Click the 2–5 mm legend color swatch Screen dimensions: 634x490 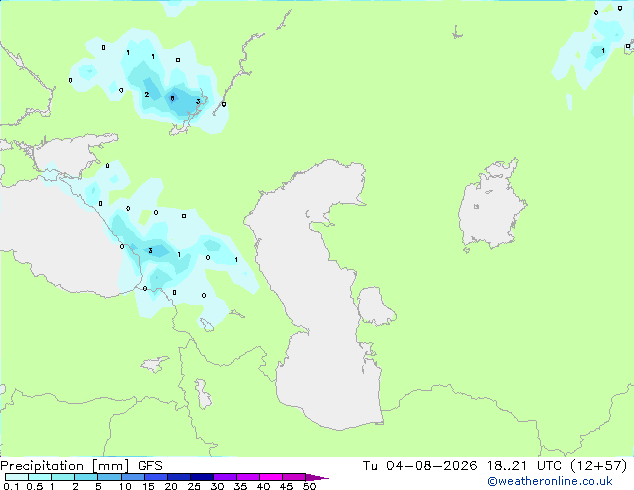pyautogui.click(x=86, y=477)
